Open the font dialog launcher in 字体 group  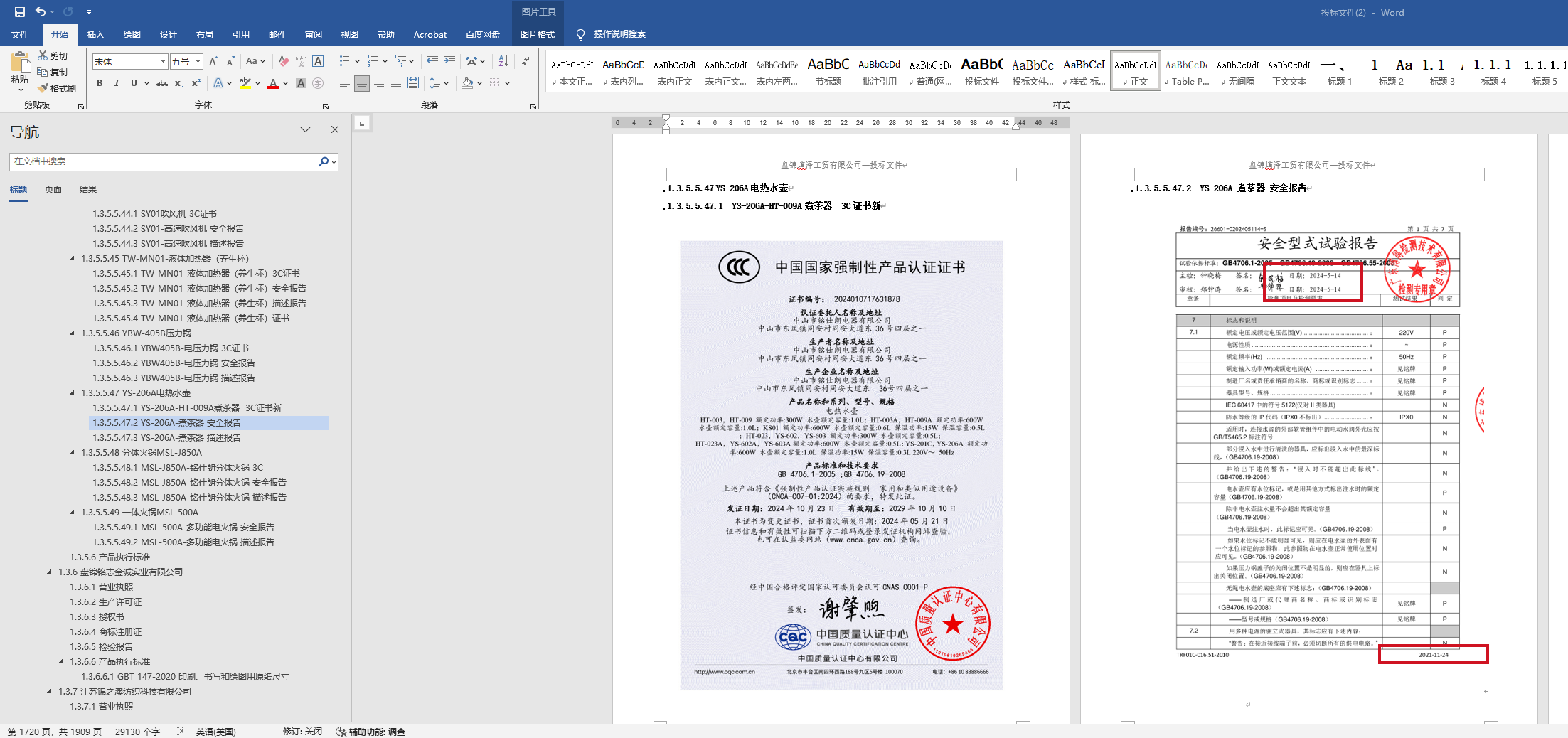[326, 107]
